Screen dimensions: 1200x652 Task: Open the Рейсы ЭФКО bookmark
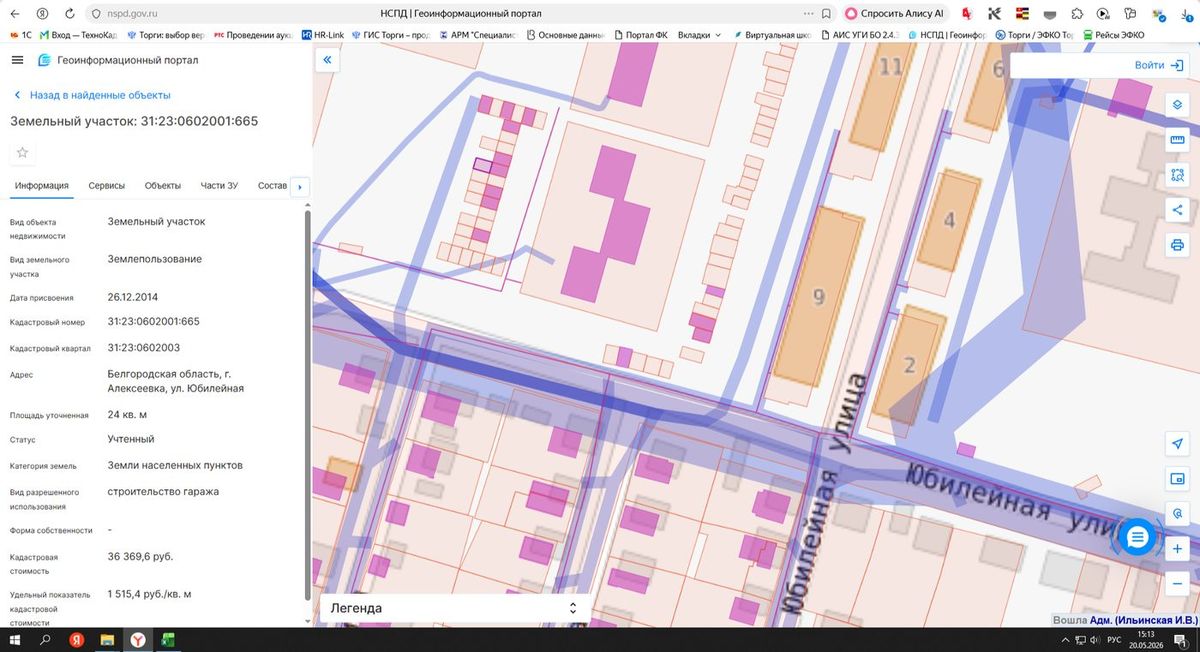(x=1112, y=35)
